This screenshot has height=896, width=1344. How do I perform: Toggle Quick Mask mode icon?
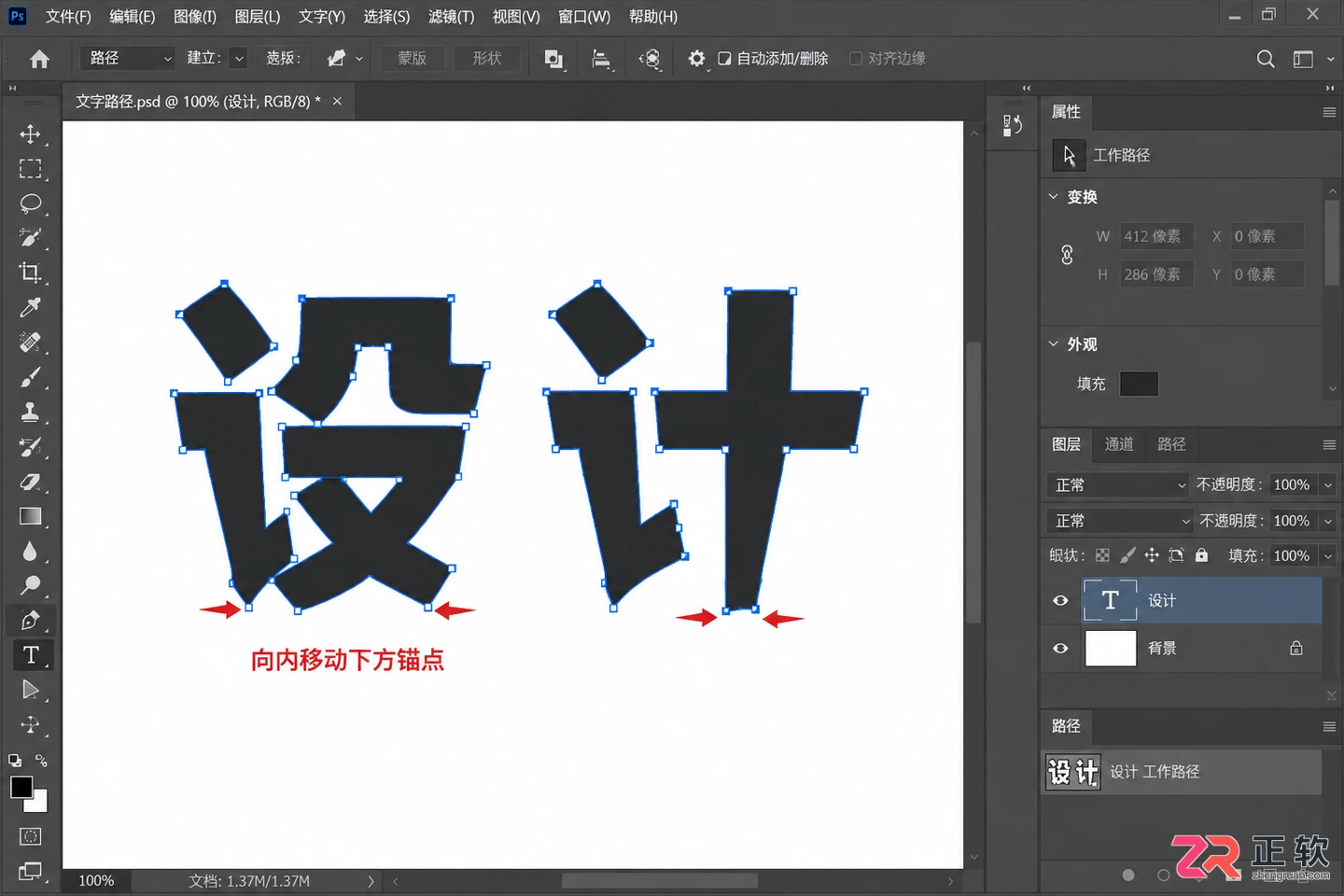point(31,836)
